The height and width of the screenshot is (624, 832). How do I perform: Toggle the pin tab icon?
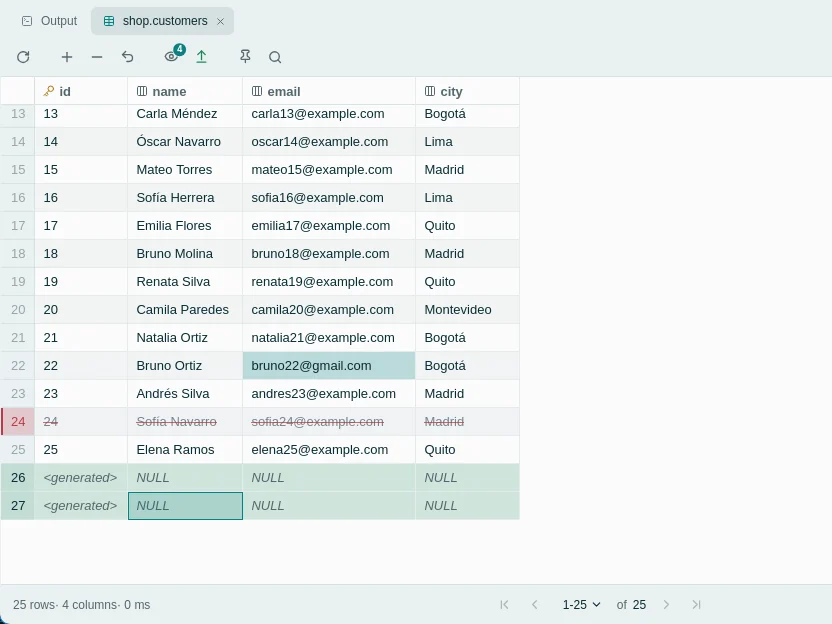pos(245,57)
